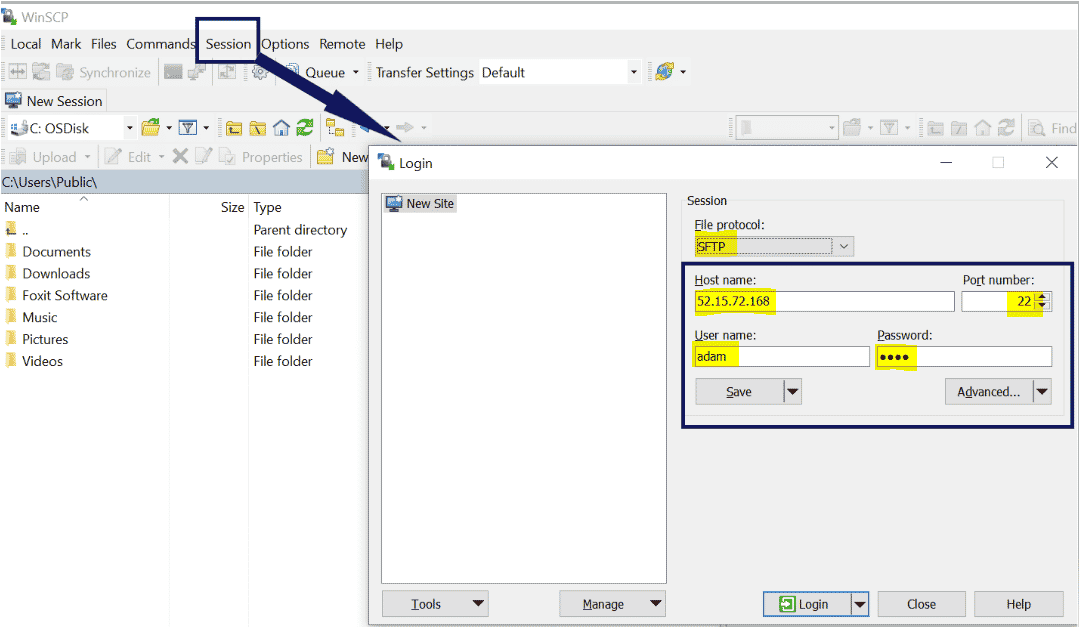Open the Options menu
Image resolution: width=1080 pixels, height=628 pixels.
285,44
